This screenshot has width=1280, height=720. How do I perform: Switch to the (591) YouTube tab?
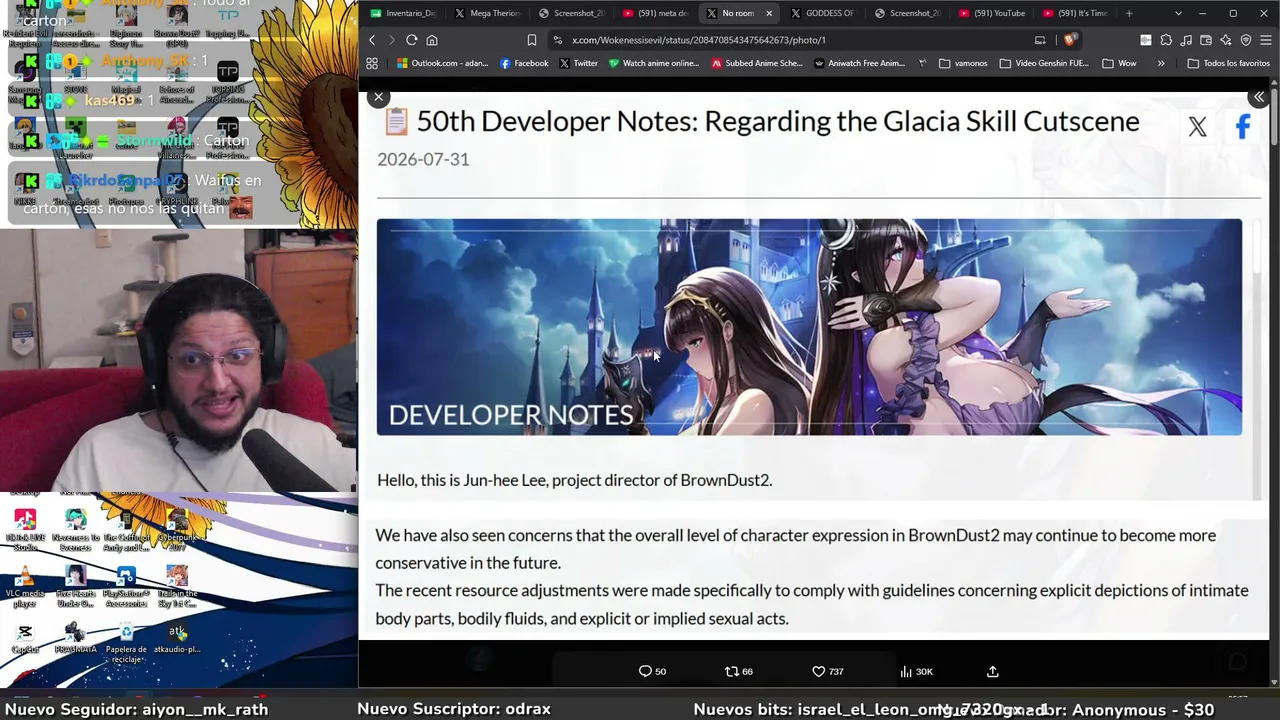[x=992, y=13]
